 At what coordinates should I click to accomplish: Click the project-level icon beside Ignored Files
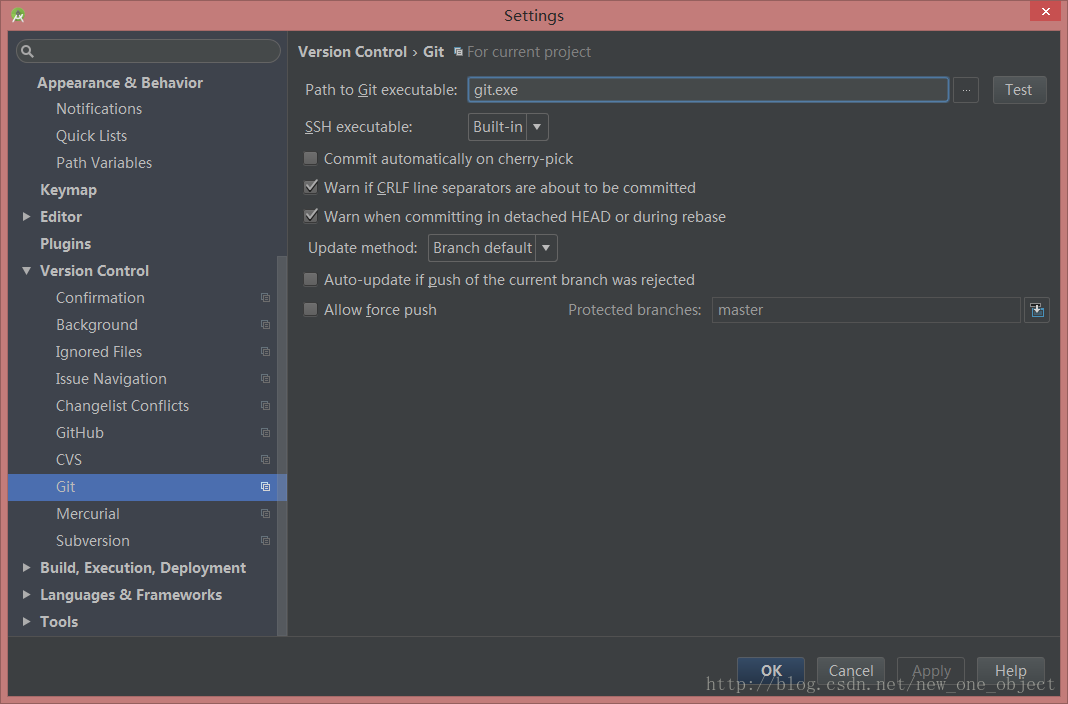click(266, 351)
